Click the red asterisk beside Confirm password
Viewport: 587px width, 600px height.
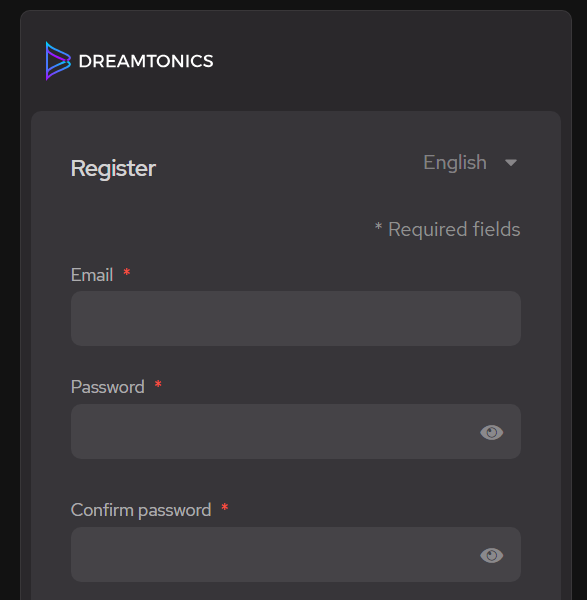click(225, 507)
